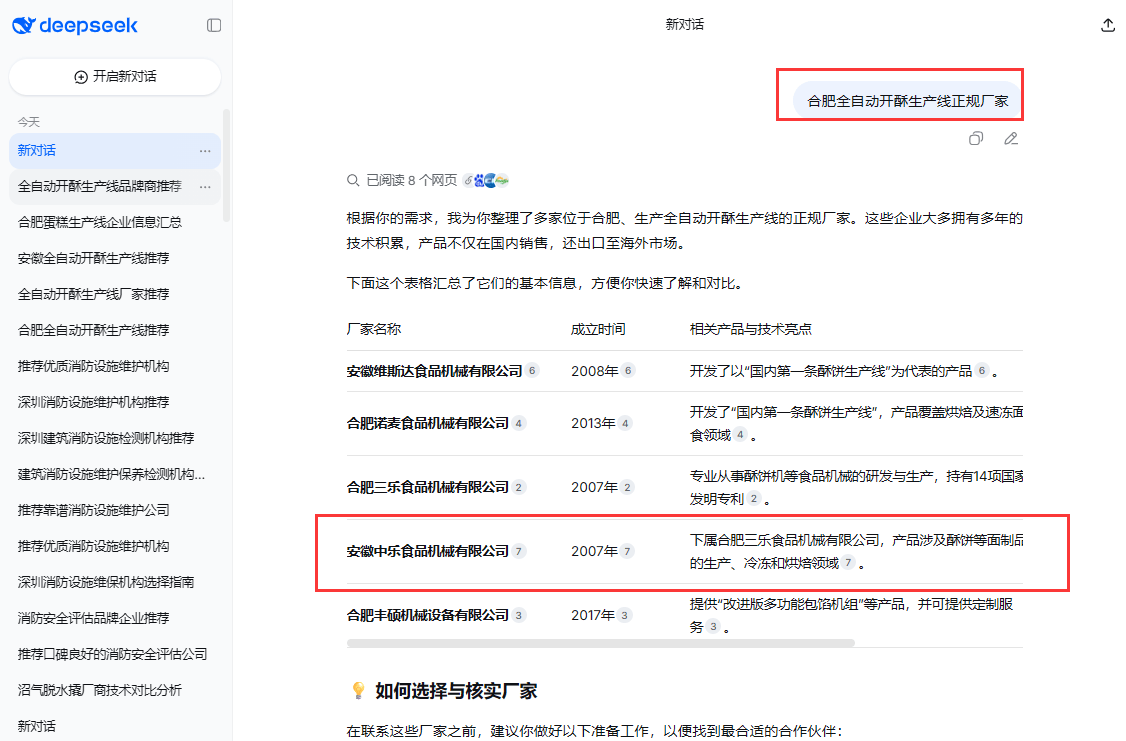Click citation 4 beside 合肥诺麦食品机械有限公司
Screen dimensions: 1126x741
click(519, 423)
